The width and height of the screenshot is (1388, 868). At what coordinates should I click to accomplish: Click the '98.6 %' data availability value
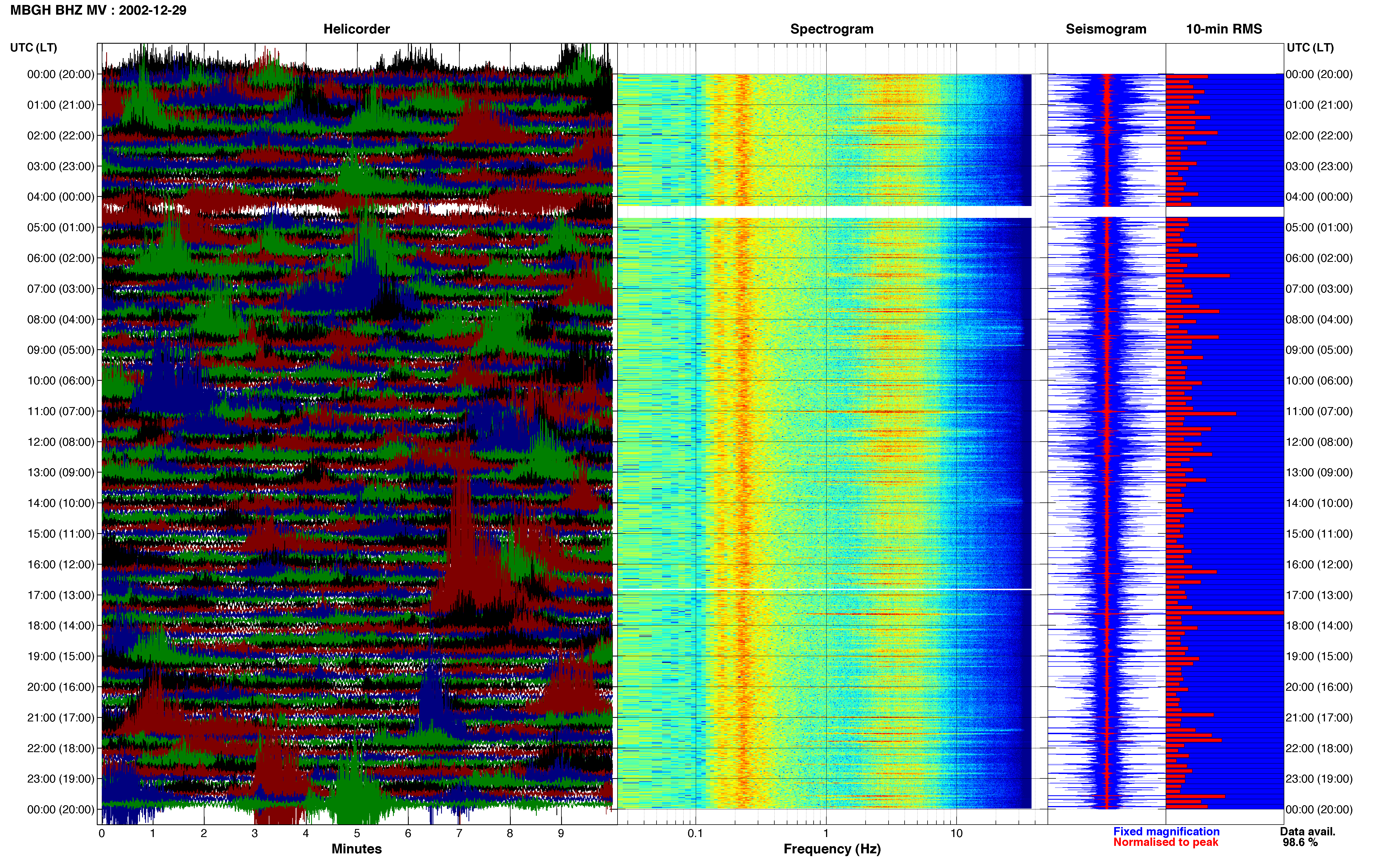[1300, 842]
